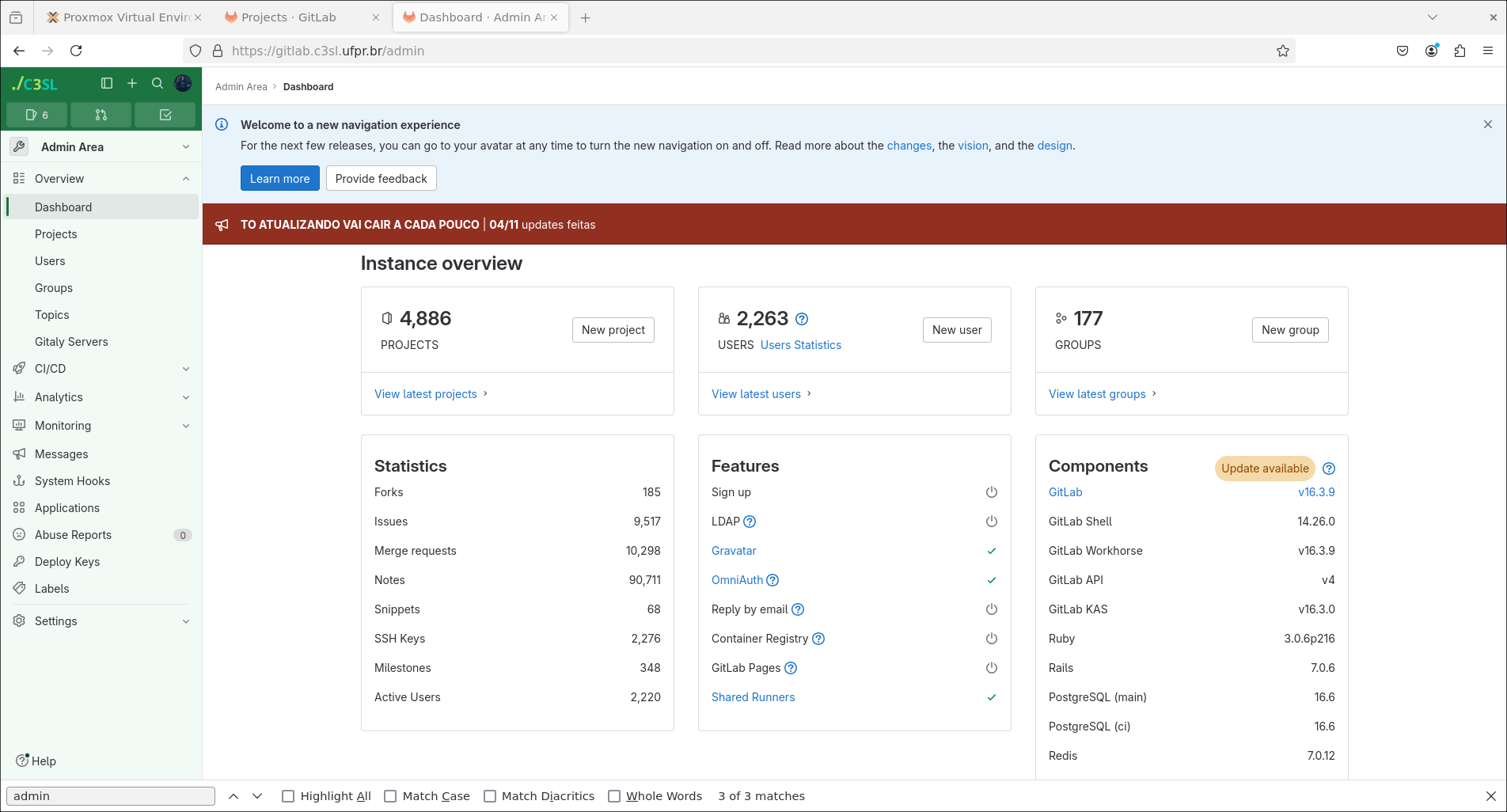Screen dimensions: 1507x812
Task: Expand the Settings sidebar section
Action: click(x=101, y=621)
